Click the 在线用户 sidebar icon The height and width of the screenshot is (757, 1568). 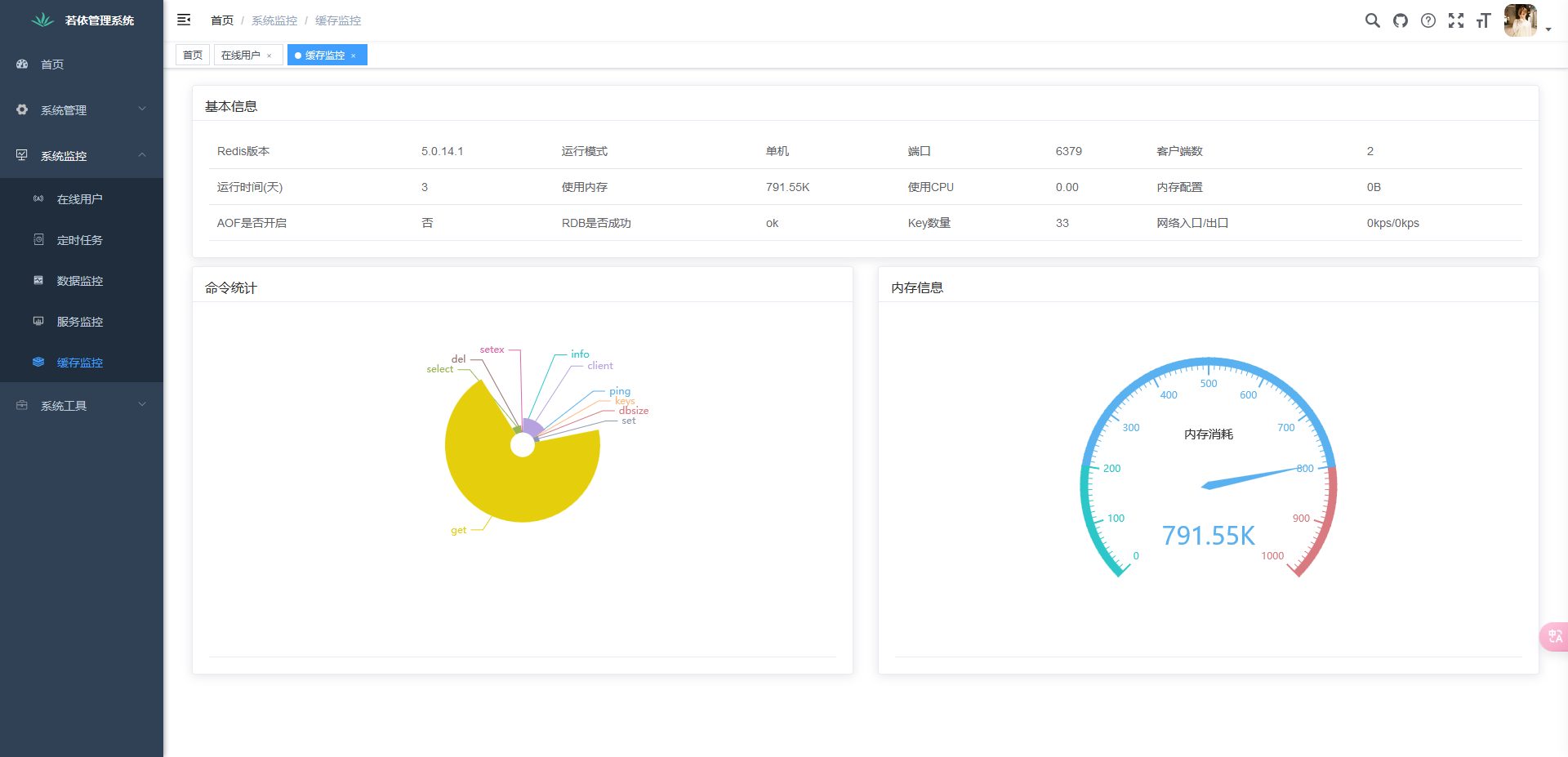click(38, 198)
